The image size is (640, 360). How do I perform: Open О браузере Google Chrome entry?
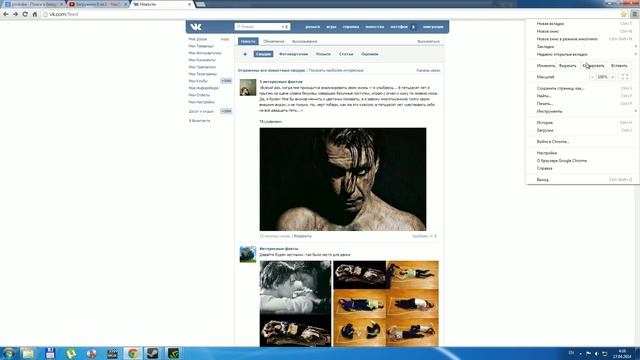point(582,160)
